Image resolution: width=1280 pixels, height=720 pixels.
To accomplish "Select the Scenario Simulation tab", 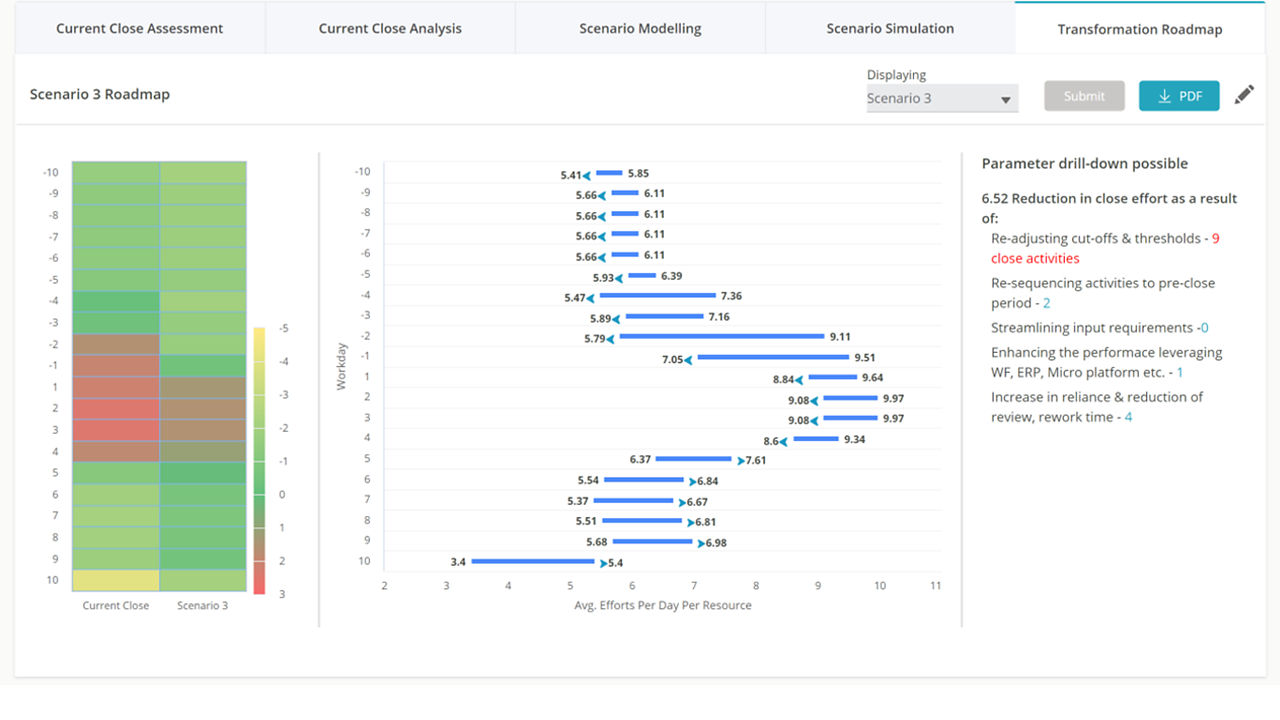I will point(890,28).
